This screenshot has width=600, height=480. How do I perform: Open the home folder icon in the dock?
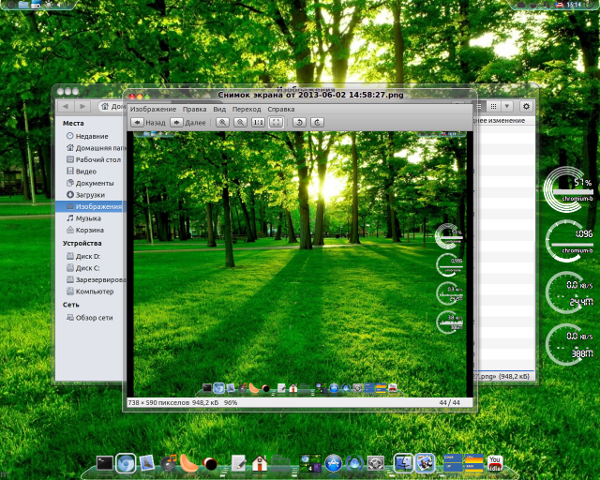259,464
